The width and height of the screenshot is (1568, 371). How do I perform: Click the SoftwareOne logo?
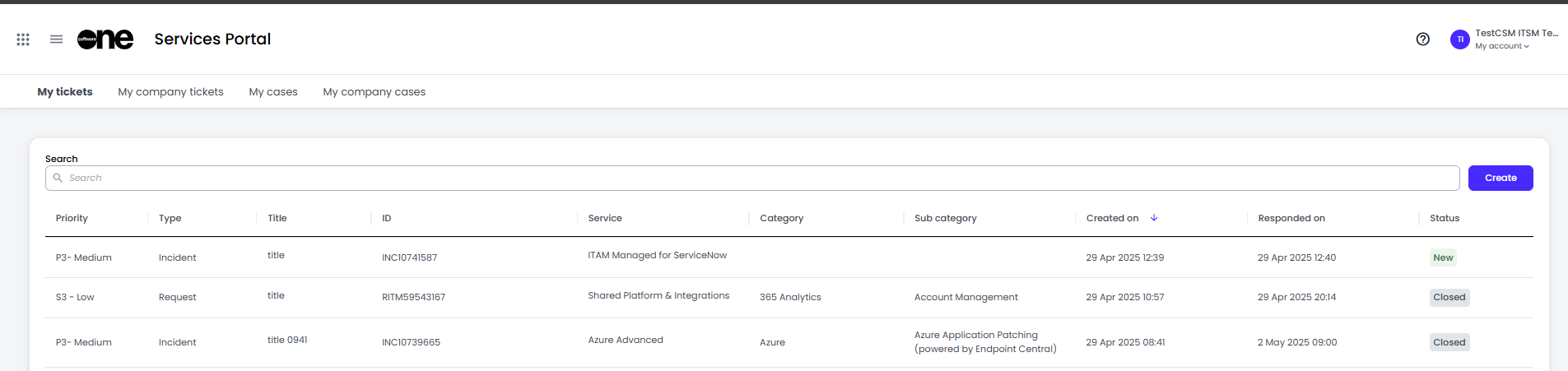point(105,39)
